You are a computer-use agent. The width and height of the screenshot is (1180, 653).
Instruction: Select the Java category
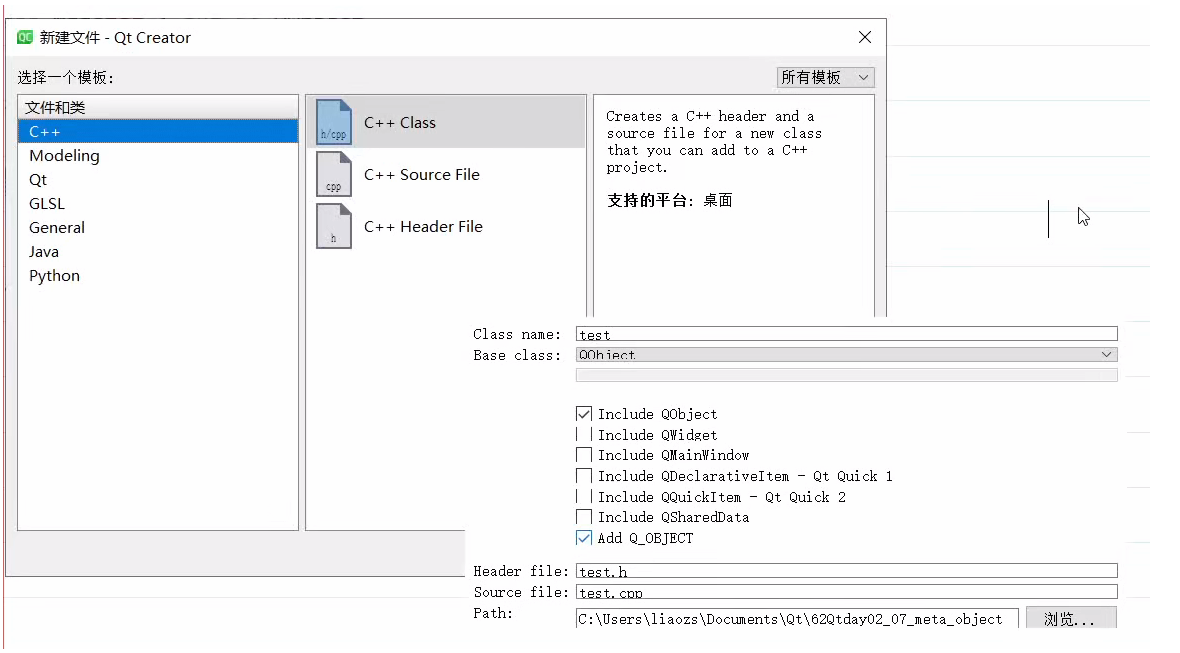pyautogui.click(x=158, y=252)
